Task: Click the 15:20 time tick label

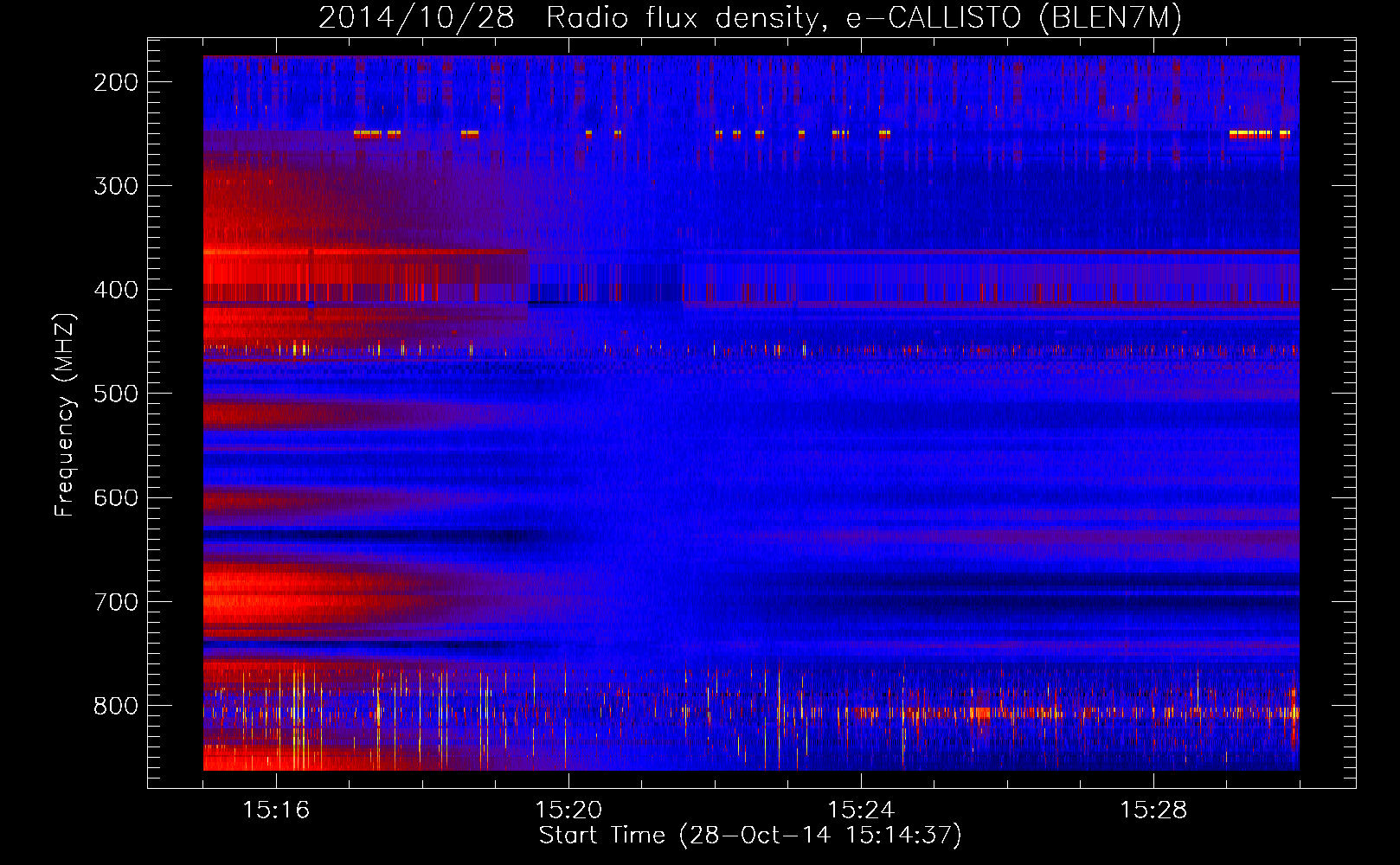Action: coord(568,811)
